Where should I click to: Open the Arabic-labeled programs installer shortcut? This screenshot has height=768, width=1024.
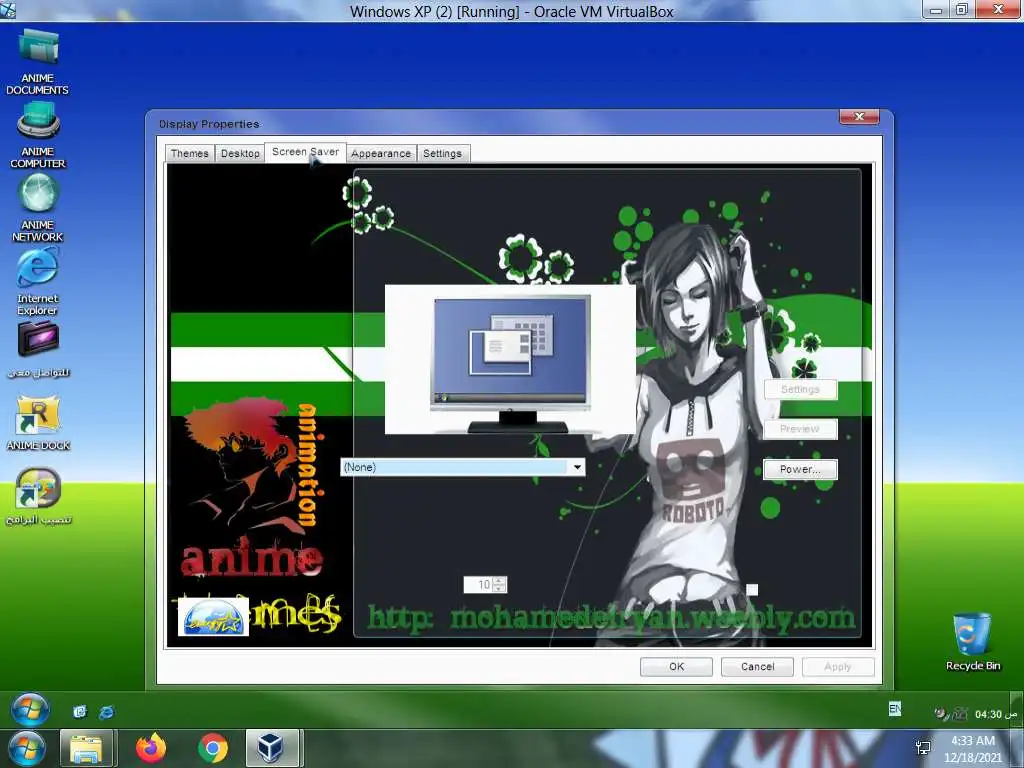click(39, 496)
